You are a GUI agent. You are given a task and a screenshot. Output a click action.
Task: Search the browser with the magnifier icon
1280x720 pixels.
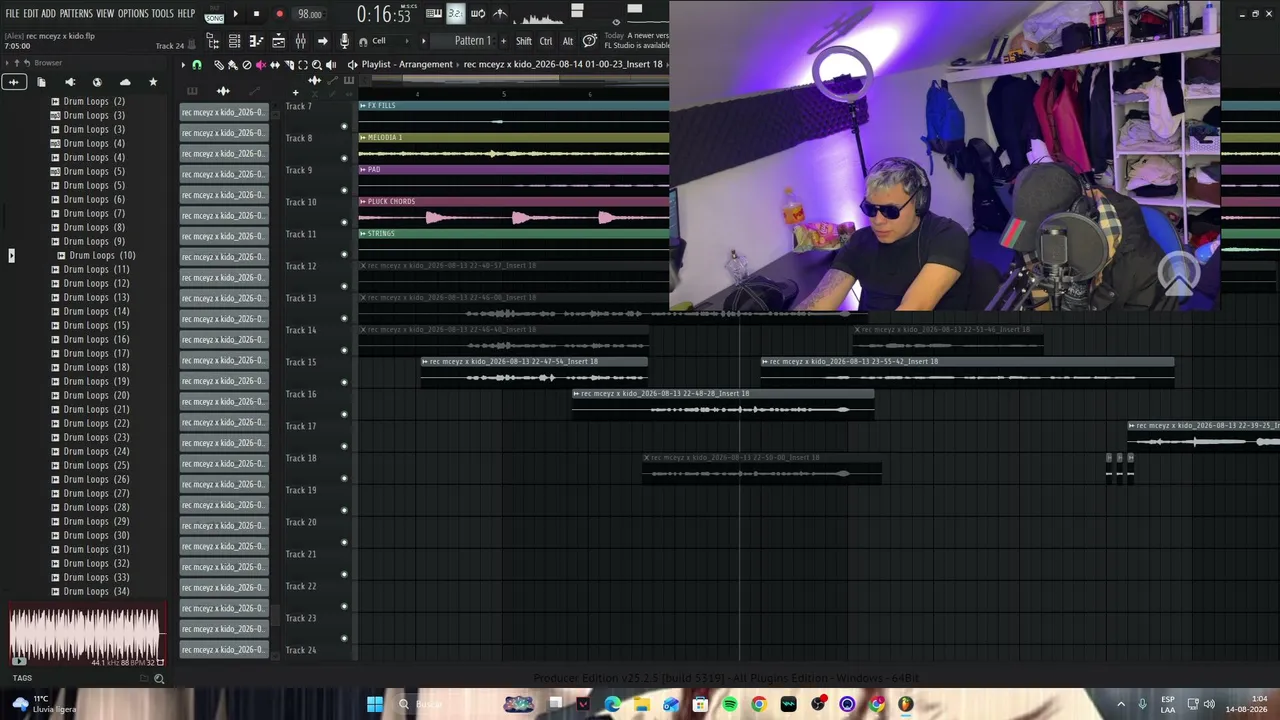159,678
